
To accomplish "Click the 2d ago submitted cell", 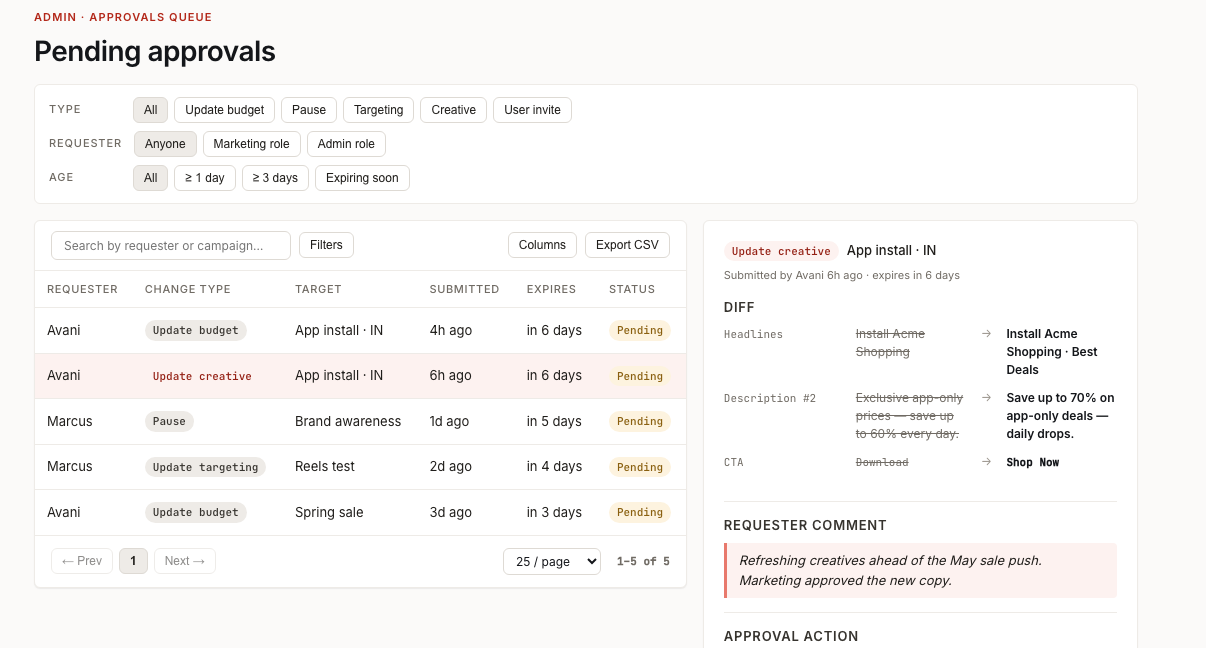I will point(451,466).
